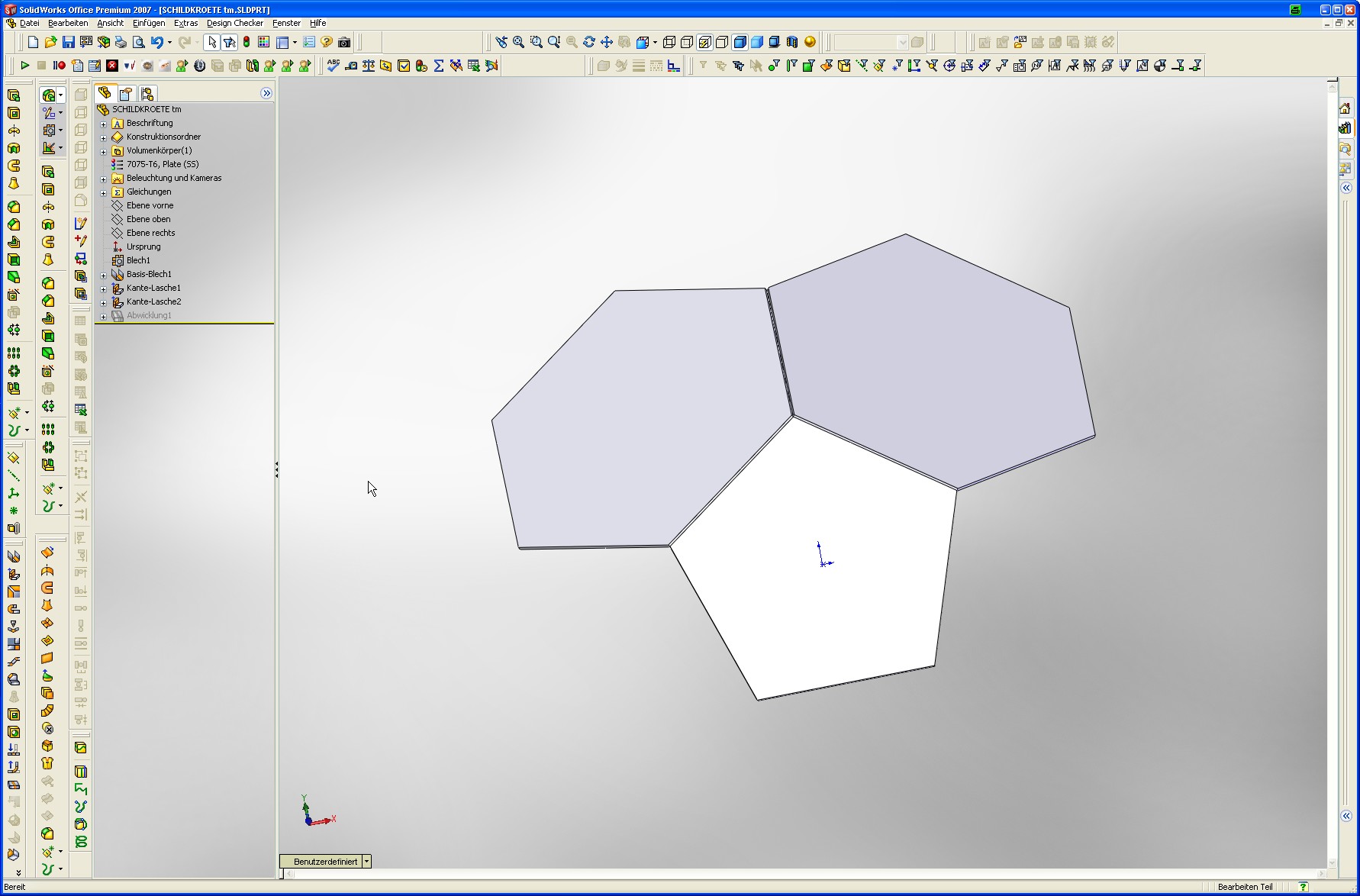Click the Print icon in the toolbar
The height and width of the screenshot is (896, 1360).
pyautogui.click(x=121, y=42)
